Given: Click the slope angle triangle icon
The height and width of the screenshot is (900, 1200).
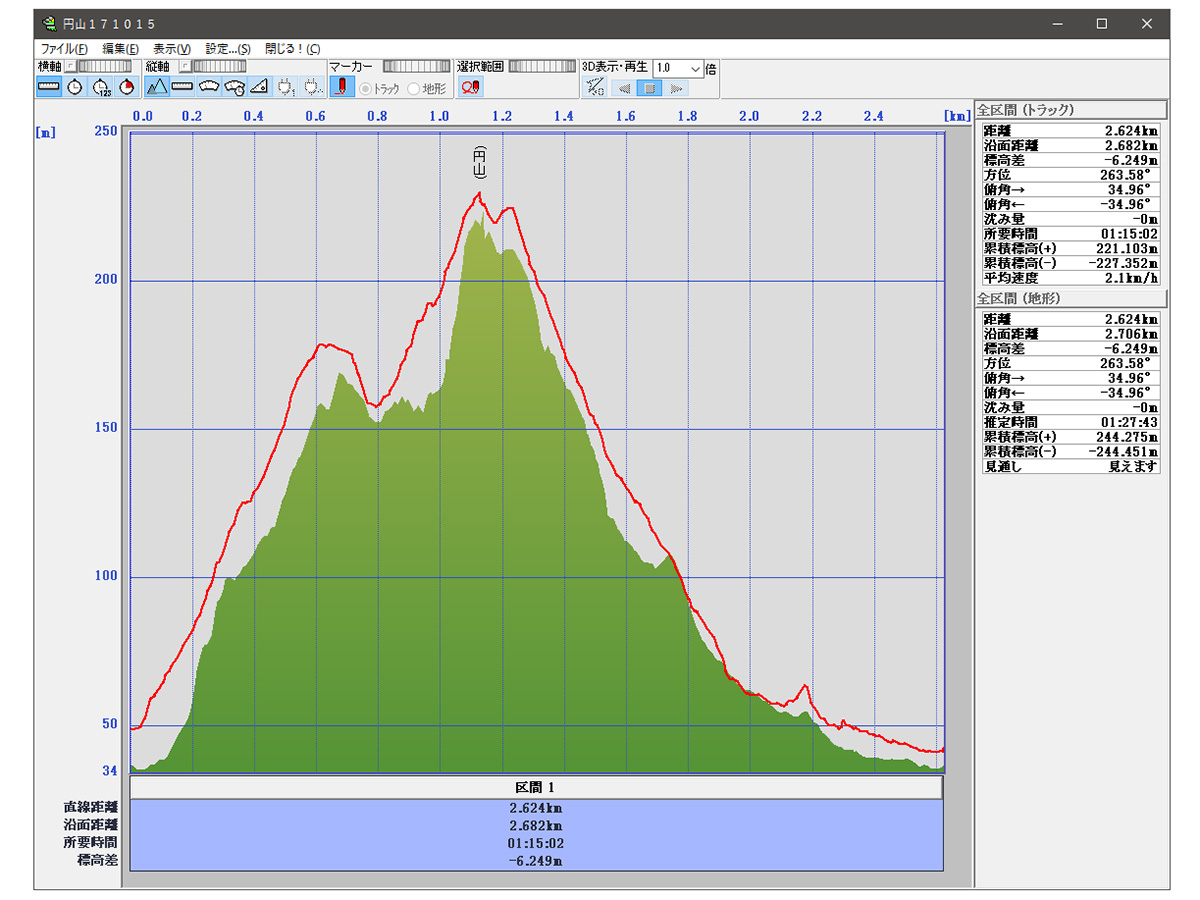Looking at the screenshot, I should 260,87.
